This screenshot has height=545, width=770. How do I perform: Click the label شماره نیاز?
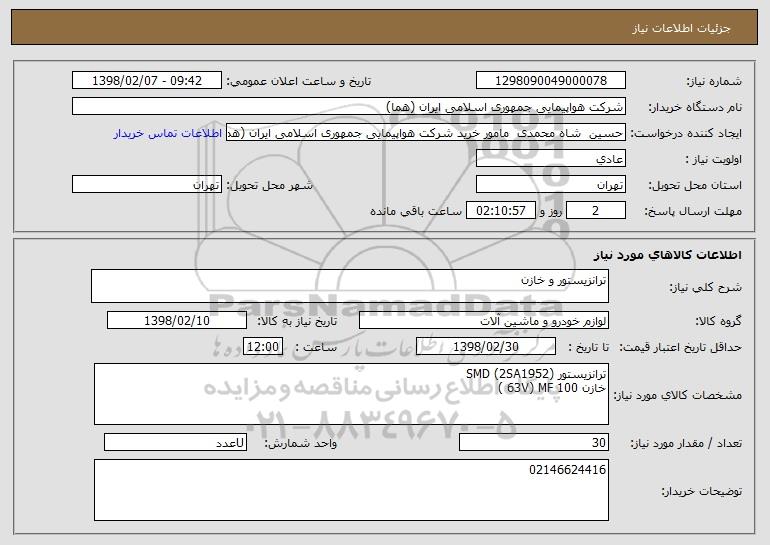714,82
